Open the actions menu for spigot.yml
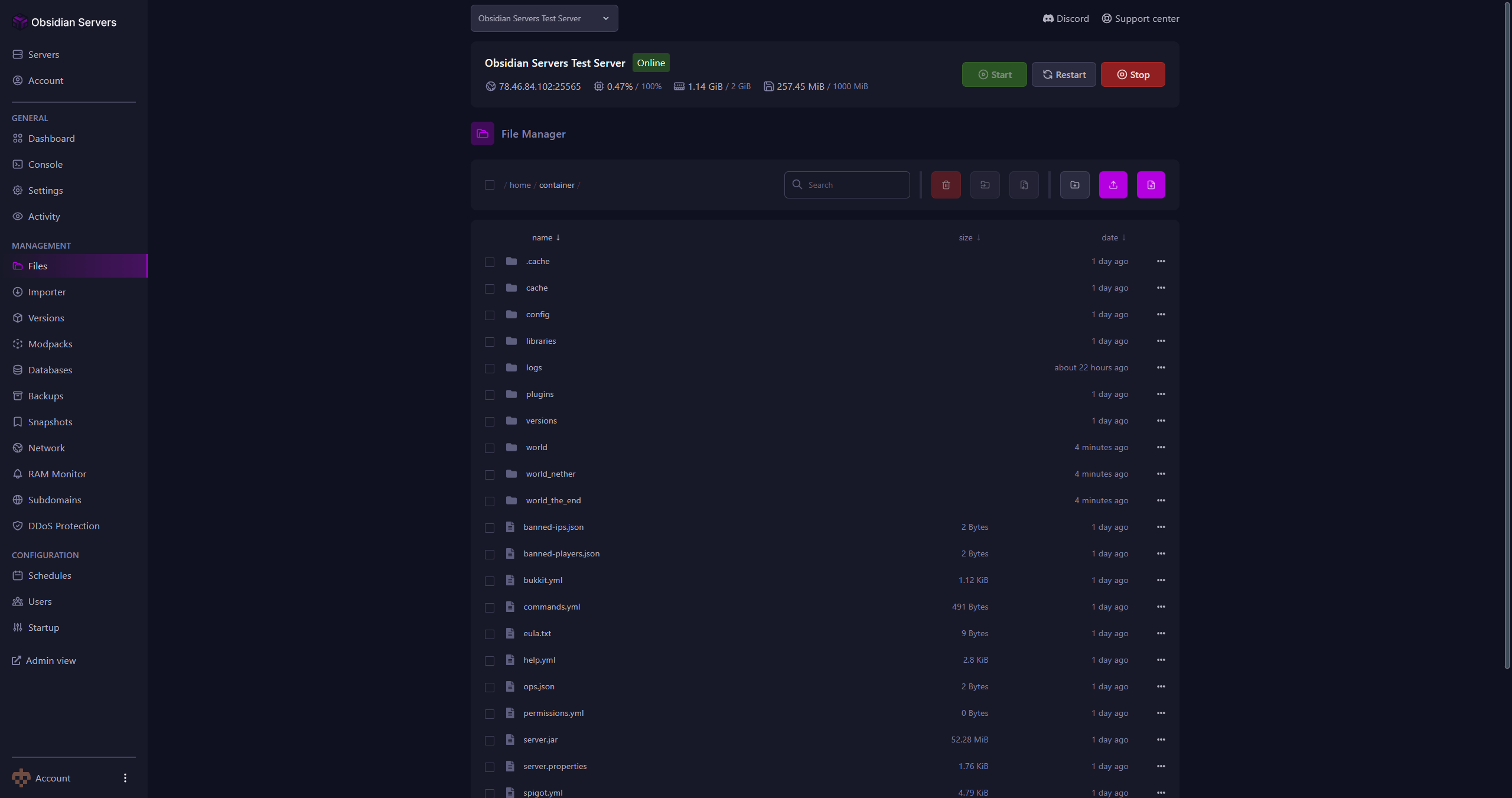This screenshot has height=798, width=1512. point(1160,793)
